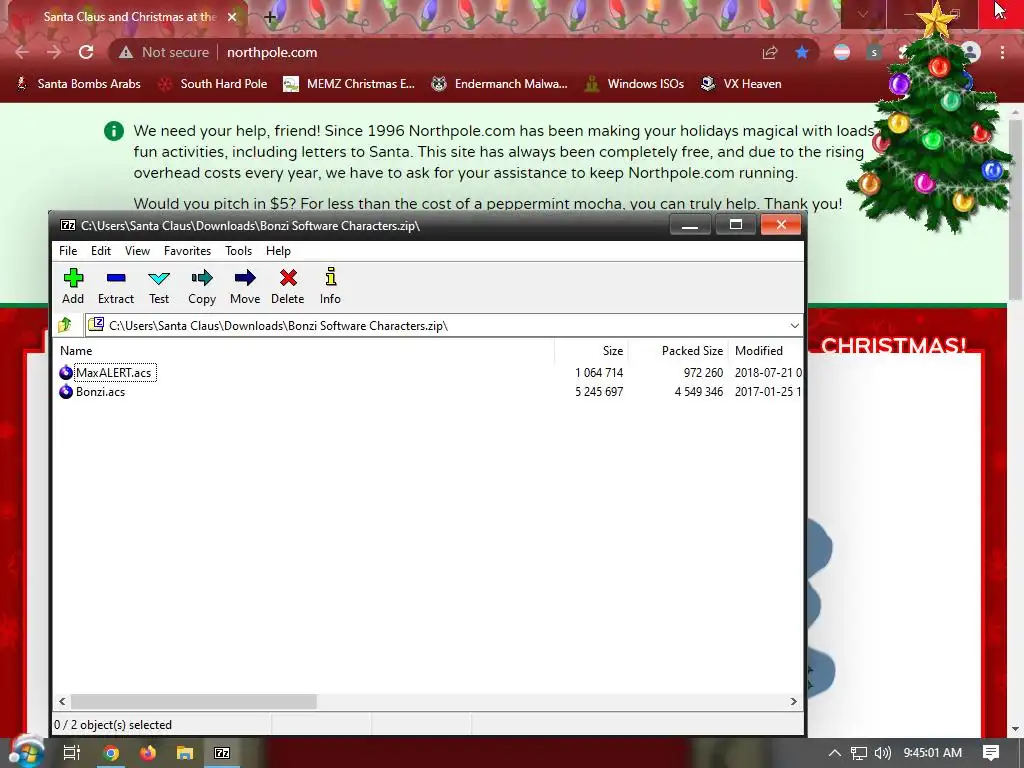Click the 7-Zip taskbar icon
1024x768 pixels.
click(x=222, y=753)
